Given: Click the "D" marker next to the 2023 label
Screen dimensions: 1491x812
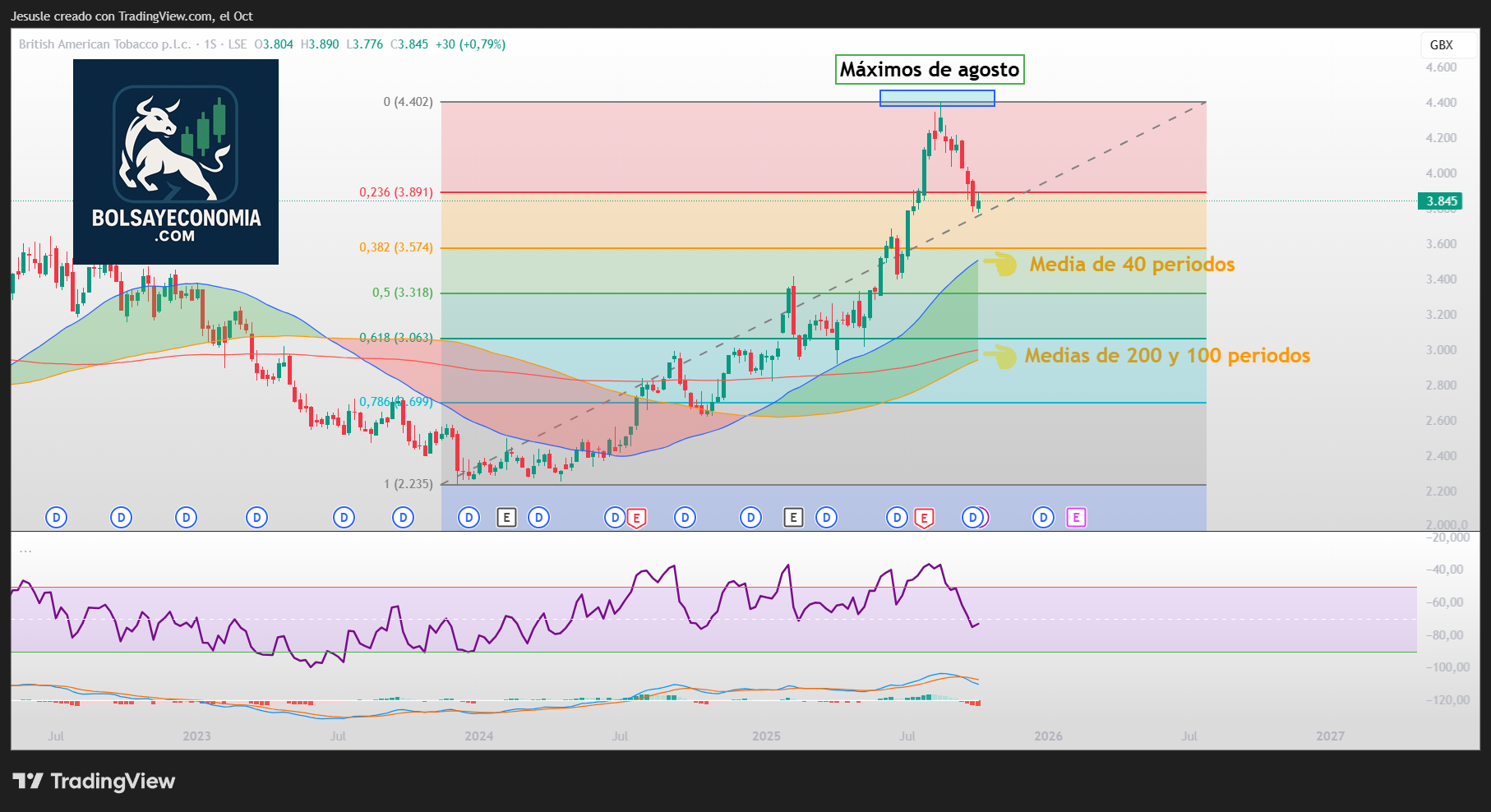Looking at the screenshot, I should [185, 518].
